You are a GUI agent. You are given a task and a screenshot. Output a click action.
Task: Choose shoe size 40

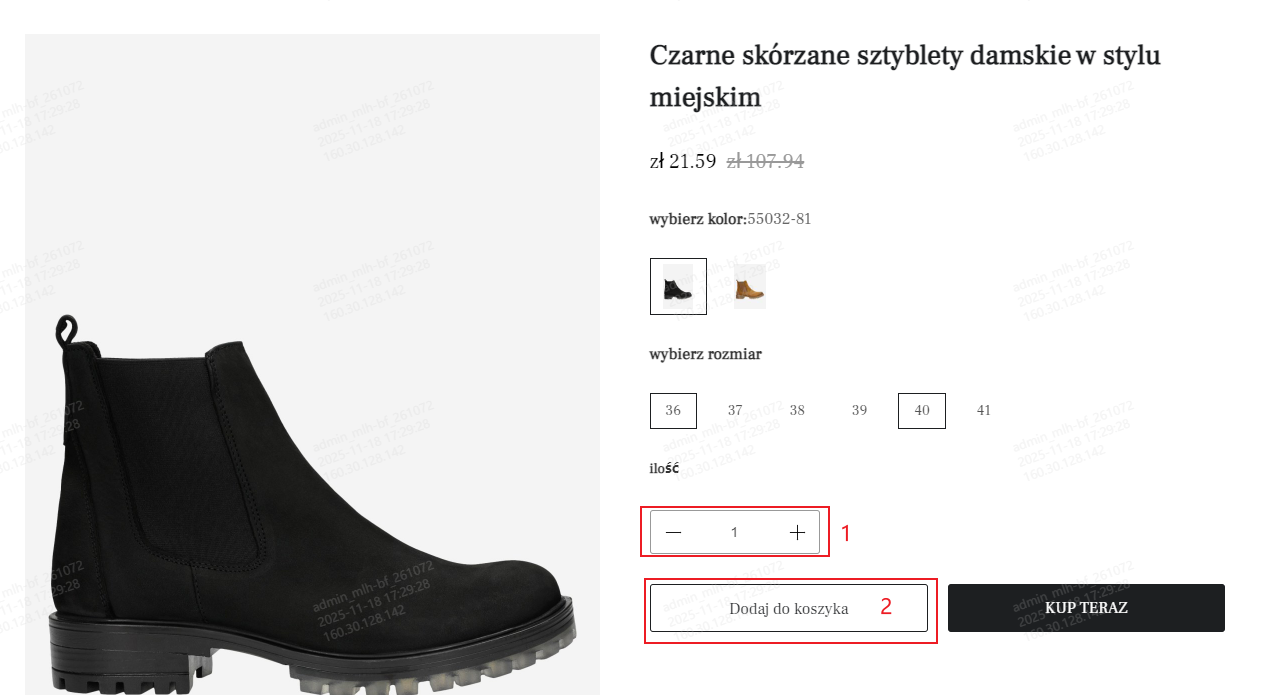click(922, 411)
